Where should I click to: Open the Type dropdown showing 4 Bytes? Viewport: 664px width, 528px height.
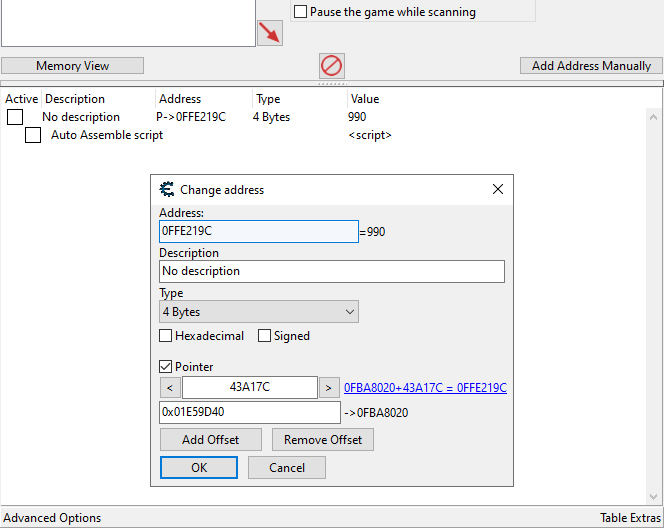(x=259, y=312)
